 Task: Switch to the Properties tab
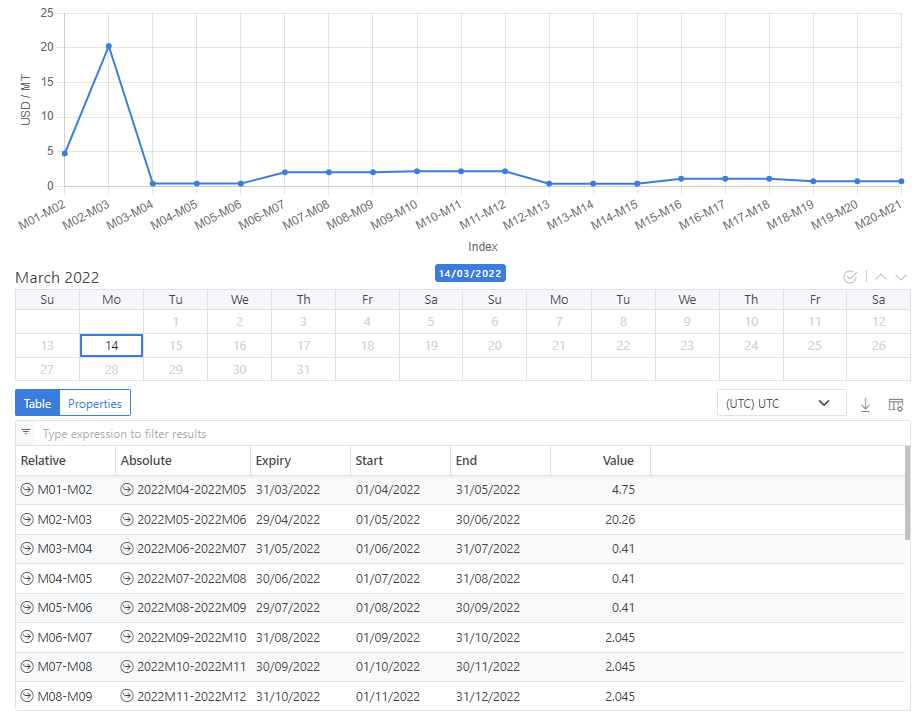[95, 404]
